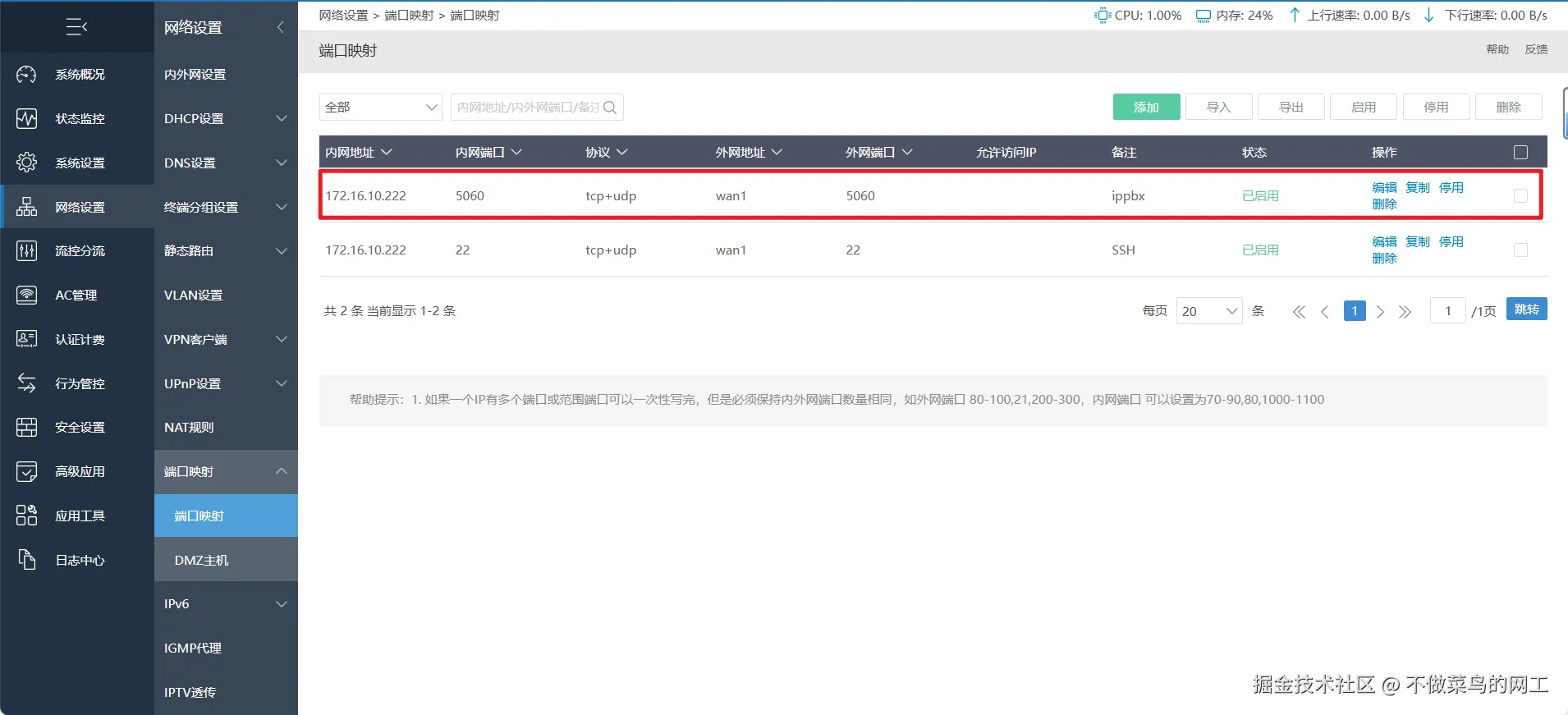Click the 认证计费 ID card icon
Screen dimensions: 1568x715
point(26,339)
